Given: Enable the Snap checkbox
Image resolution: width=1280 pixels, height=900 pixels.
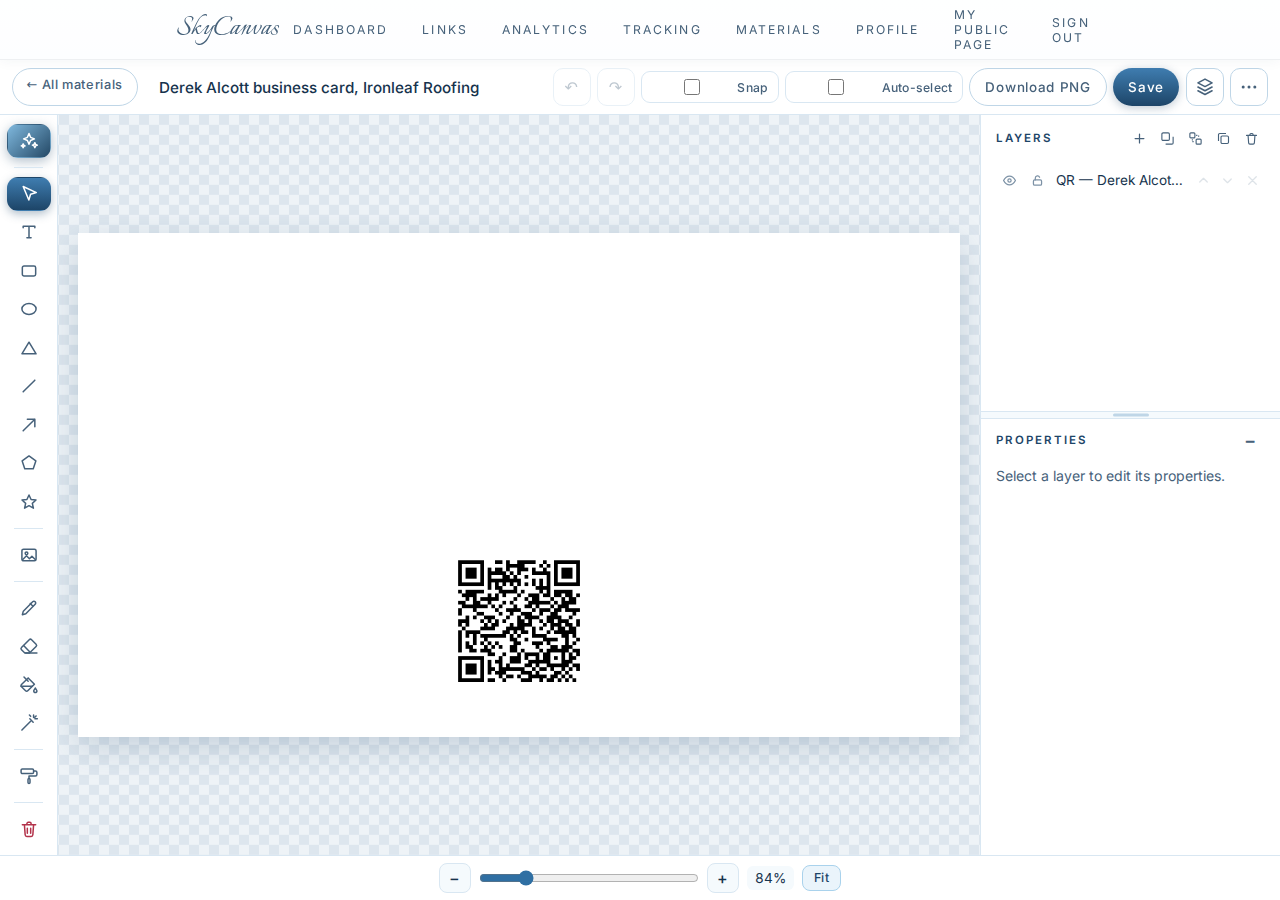Looking at the screenshot, I should pos(692,87).
